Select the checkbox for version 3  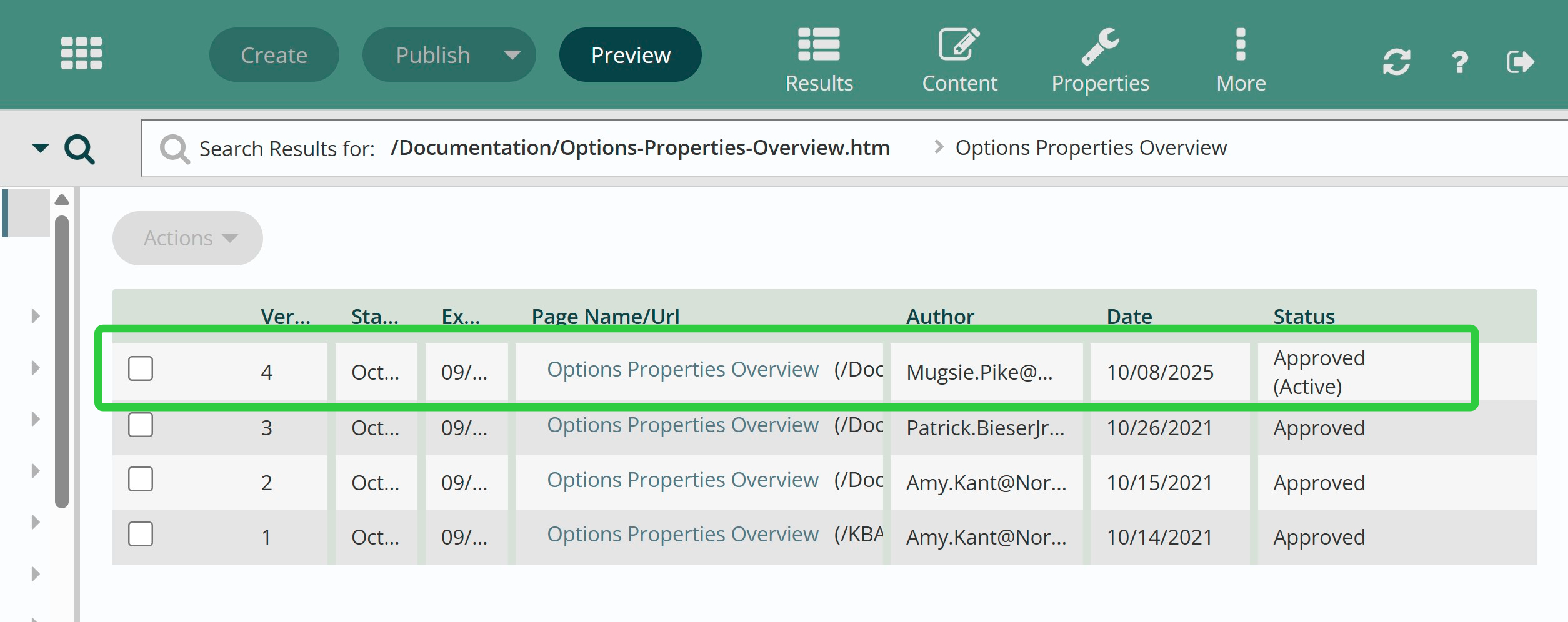pyautogui.click(x=141, y=425)
